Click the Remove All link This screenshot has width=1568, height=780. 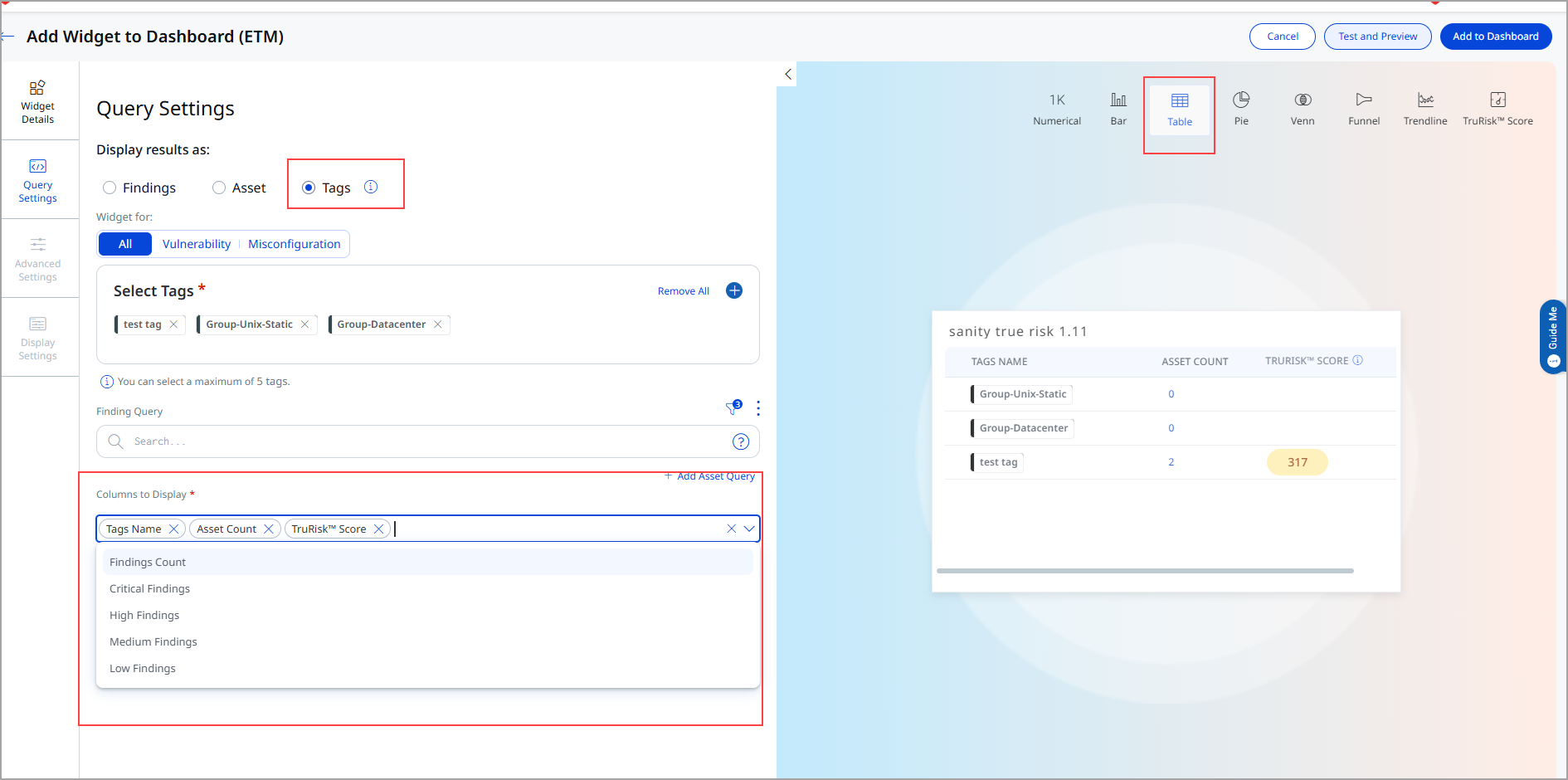pos(684,291)
